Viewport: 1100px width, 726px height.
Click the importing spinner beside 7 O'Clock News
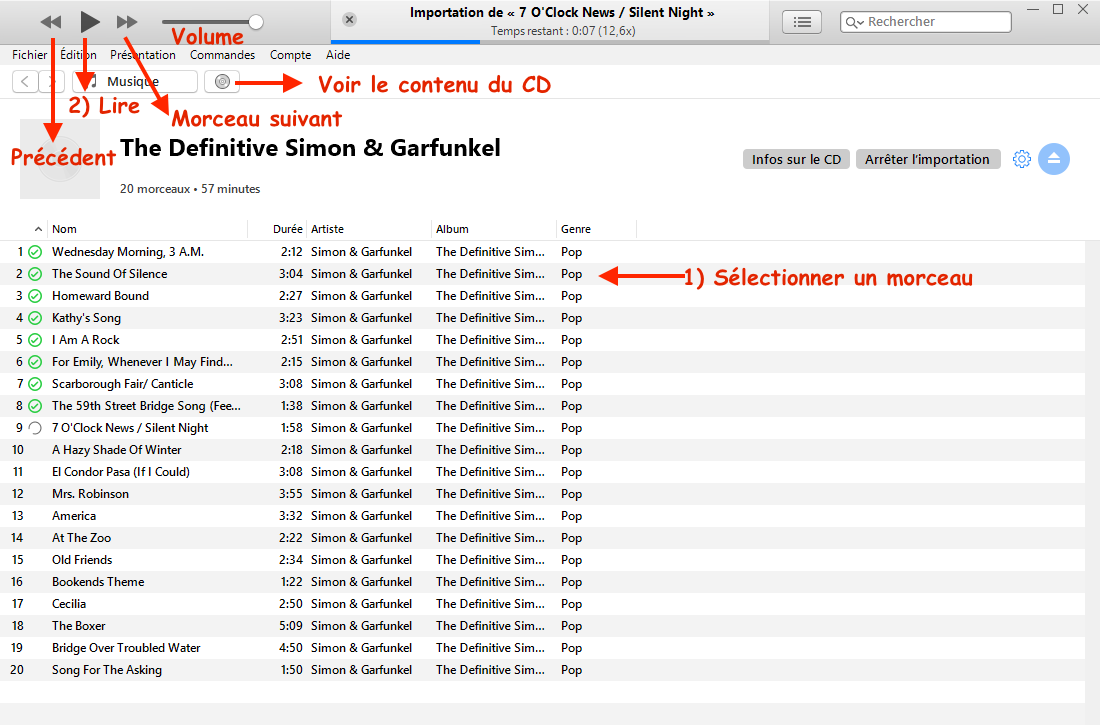tap(35, 428)
